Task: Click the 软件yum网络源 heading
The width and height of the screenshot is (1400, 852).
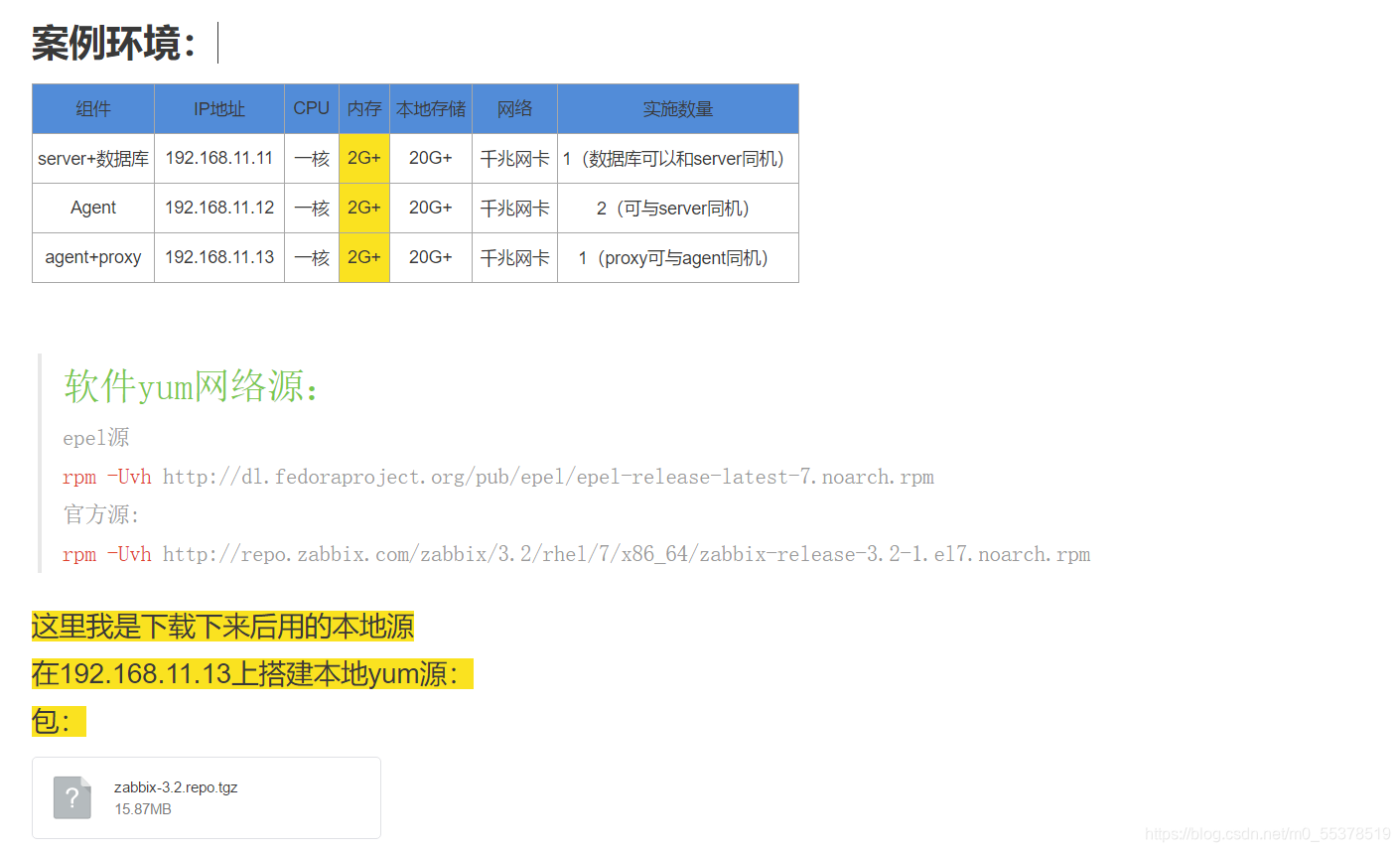Action: click(193, 386)
